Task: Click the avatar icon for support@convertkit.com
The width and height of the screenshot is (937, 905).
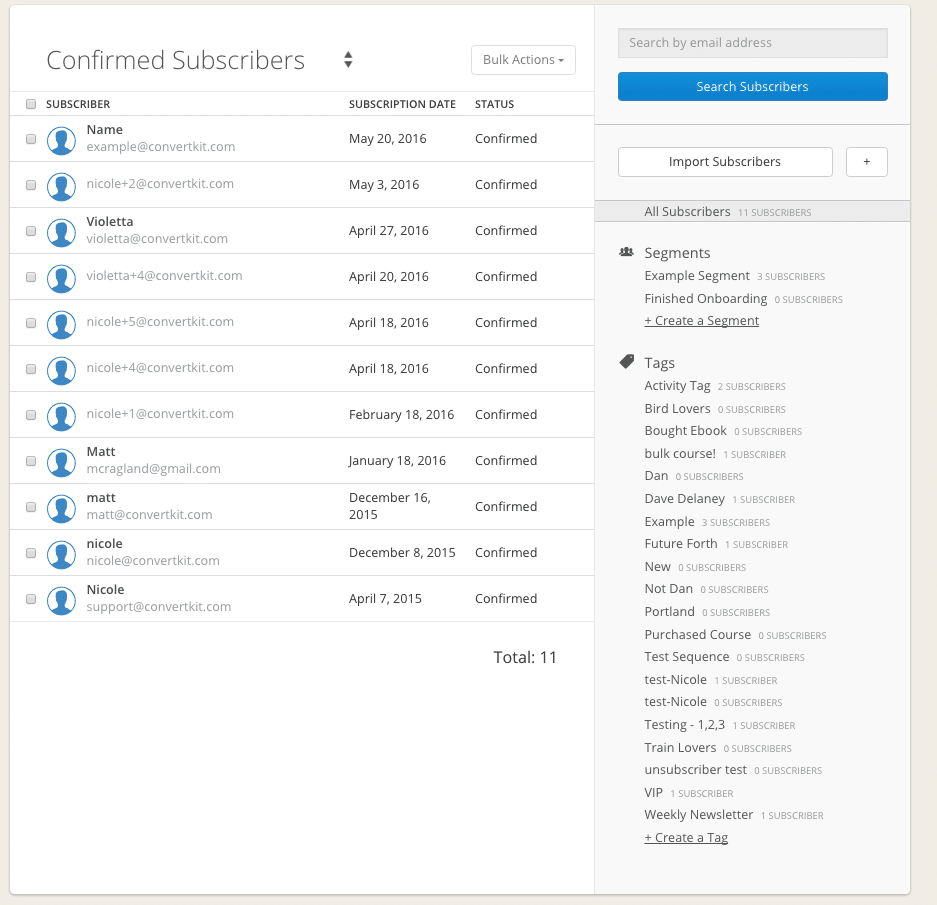Action: pyautogui.click(x=61, y=601)
